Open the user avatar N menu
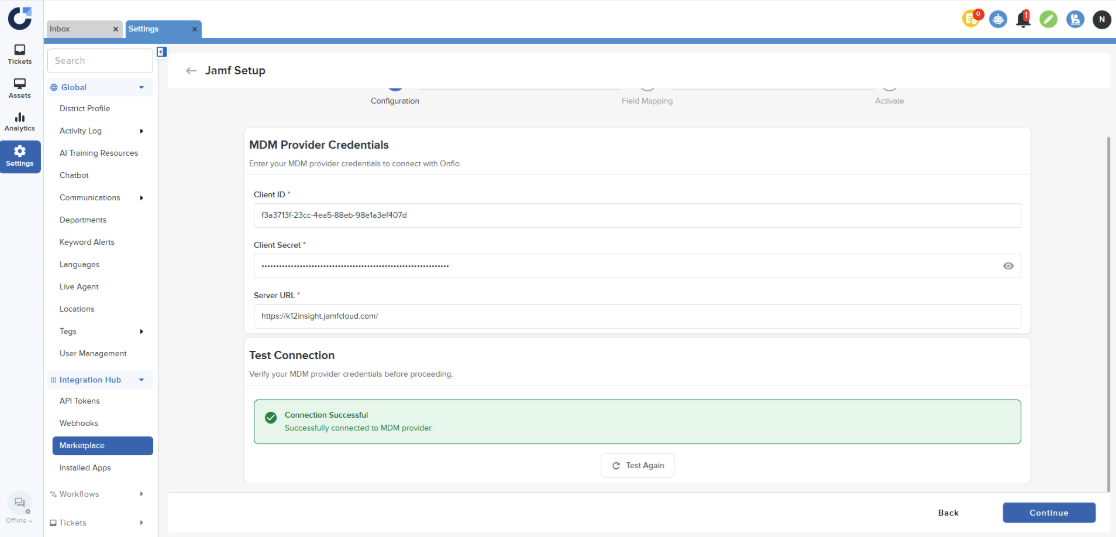Image resolution: width=1116 pixels, height=537 pixels. 1101,19
